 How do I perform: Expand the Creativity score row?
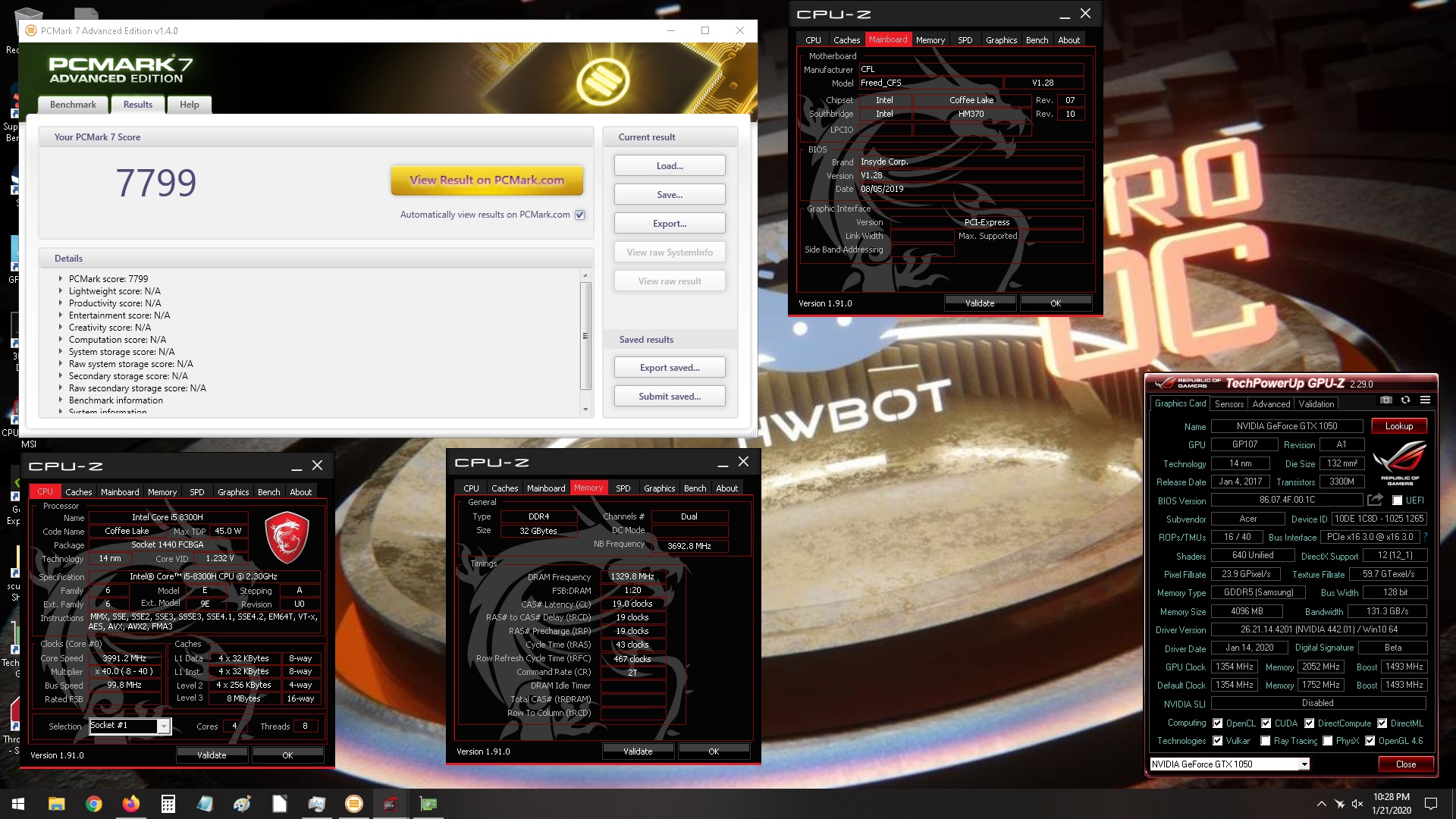point(60,328)
